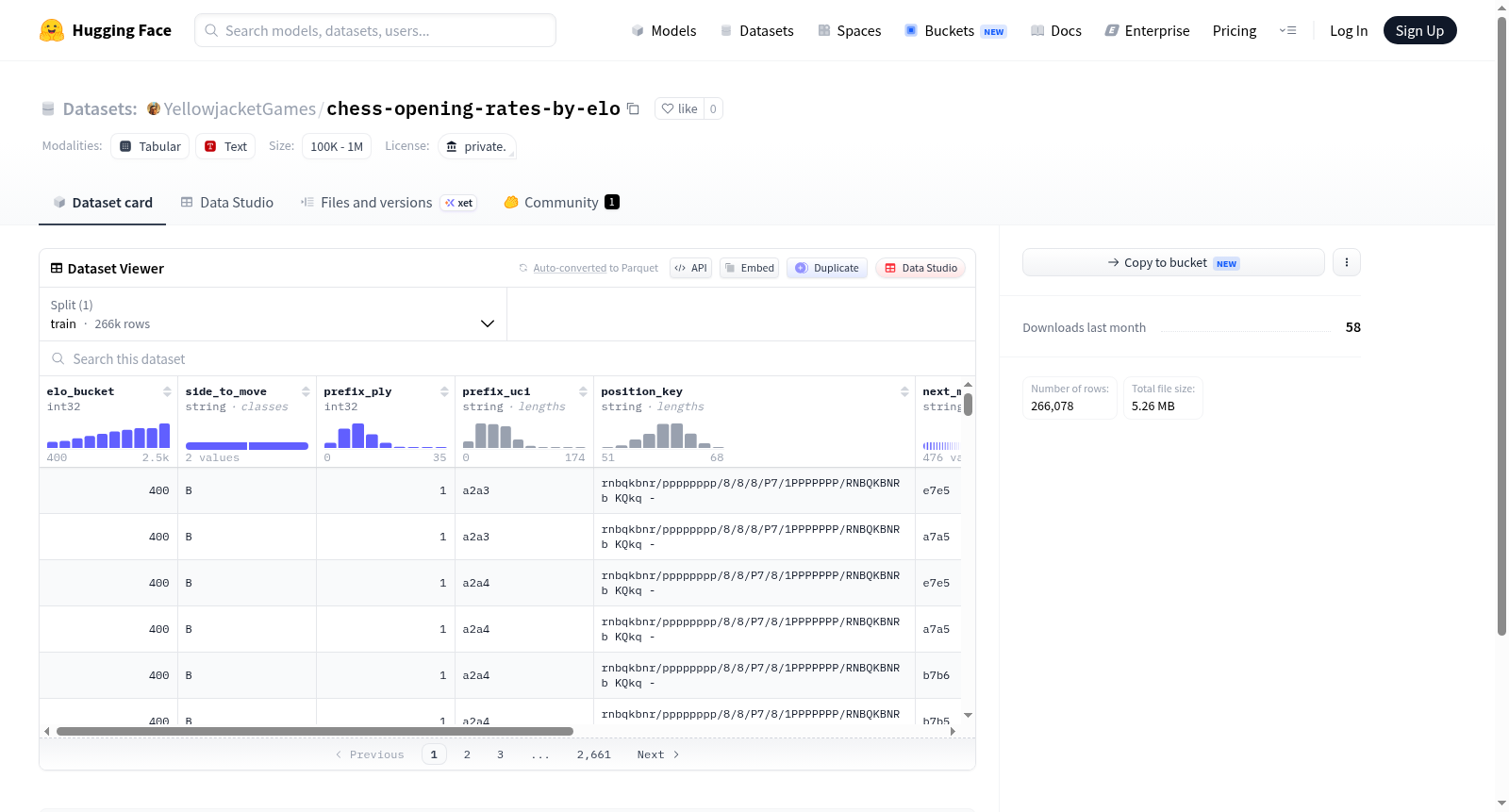This screenshot has width=1509, height=812.
Task: Open the Spaces page
Action: 849,31
